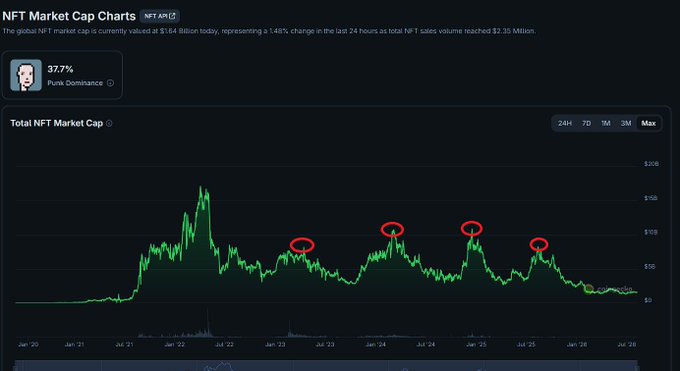Switch chart to 1M range
Screen dimensions: 680x371
coord(606,123)
